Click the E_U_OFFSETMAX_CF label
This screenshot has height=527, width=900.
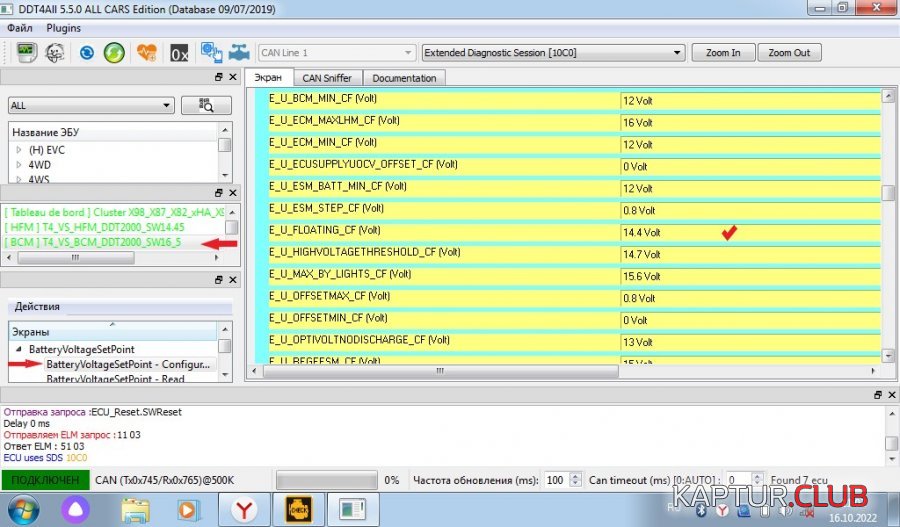pos(329,296)
